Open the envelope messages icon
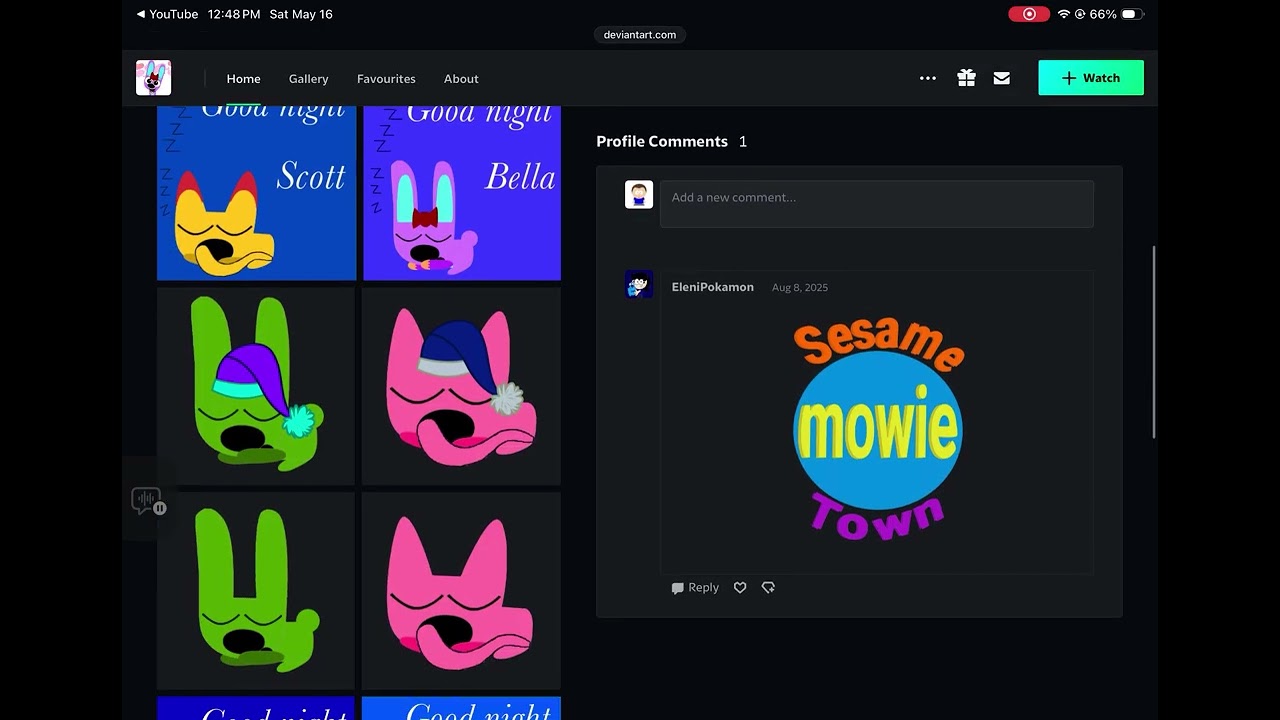Viewport: 1280px width, 720px height. 1002,78
